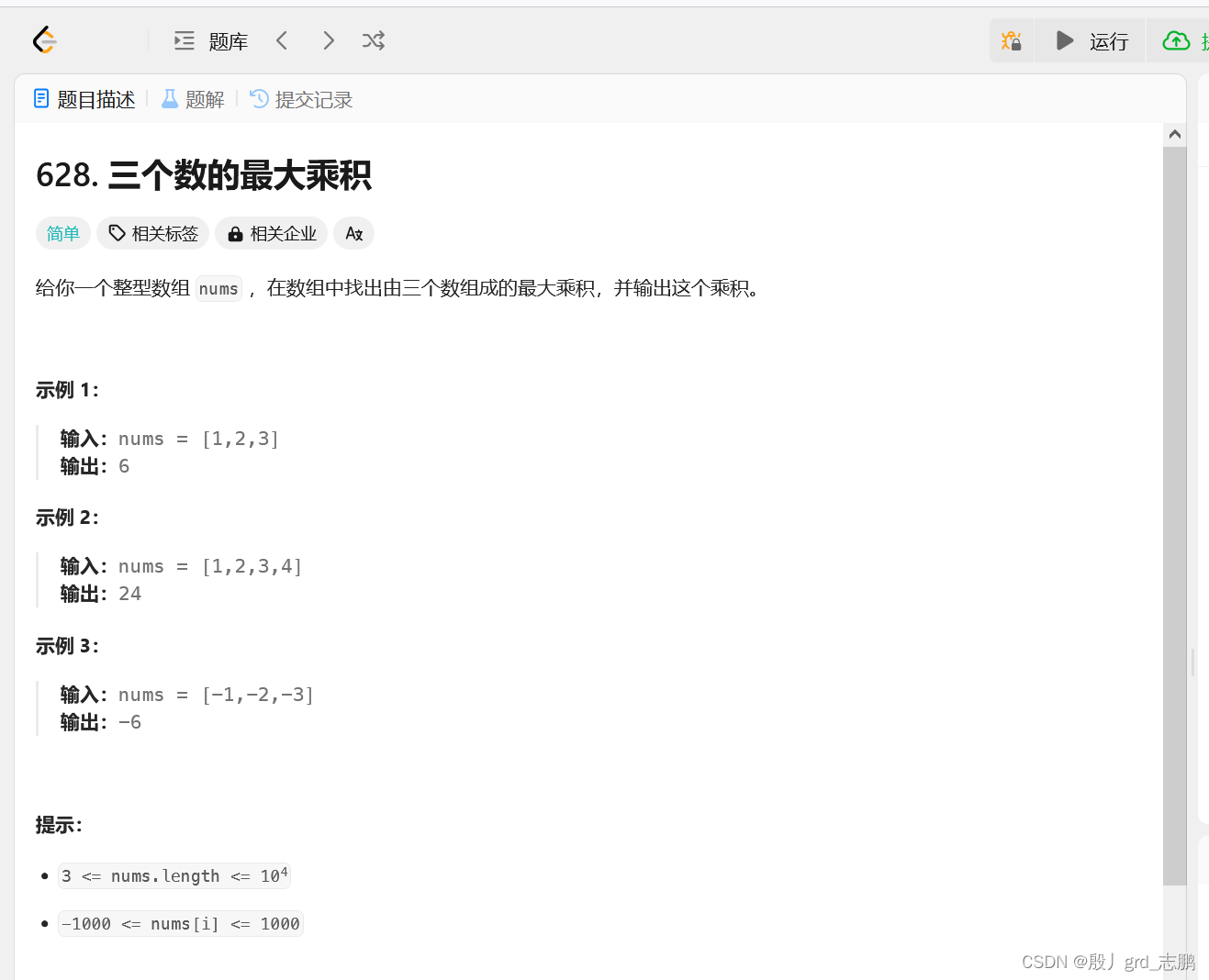Click the cloud upload submit icon
Screen dimensions: 1209x980
(1176, 41)
